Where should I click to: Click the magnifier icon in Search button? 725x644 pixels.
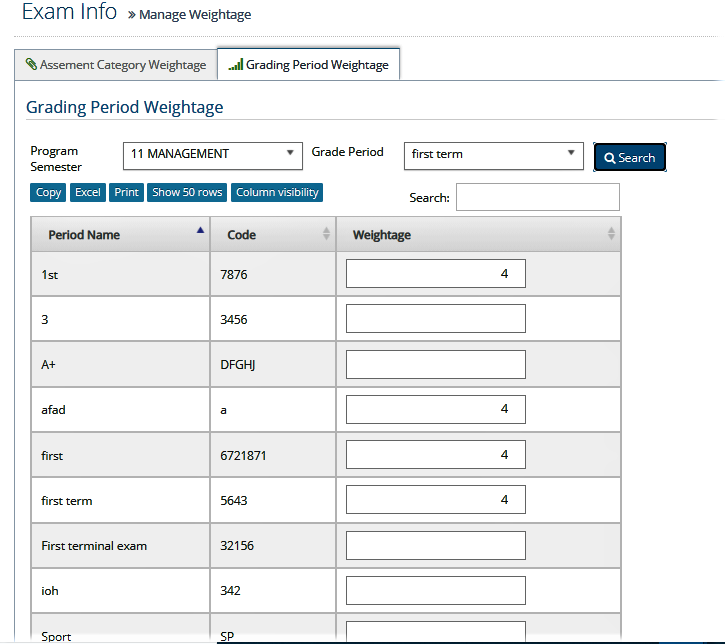[609, 158]
